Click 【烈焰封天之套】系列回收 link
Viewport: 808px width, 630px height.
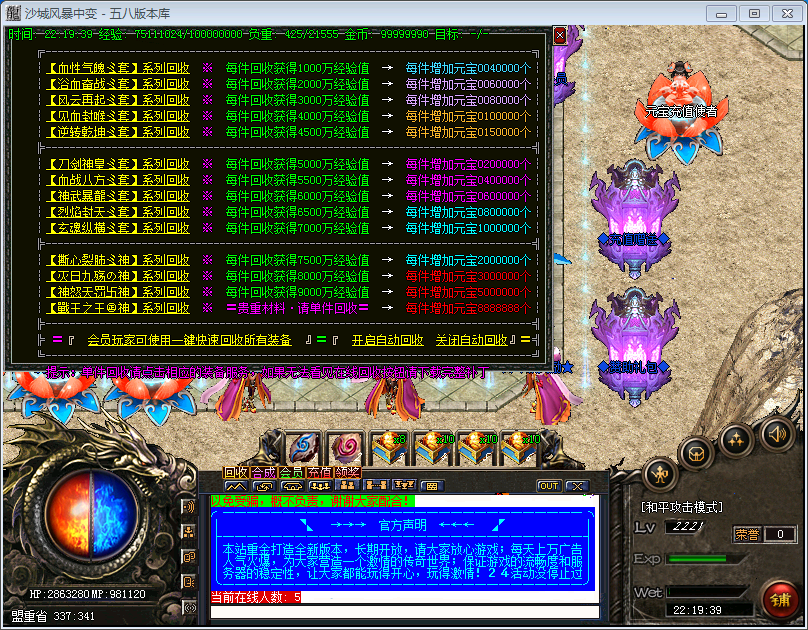tap(118, 212)
